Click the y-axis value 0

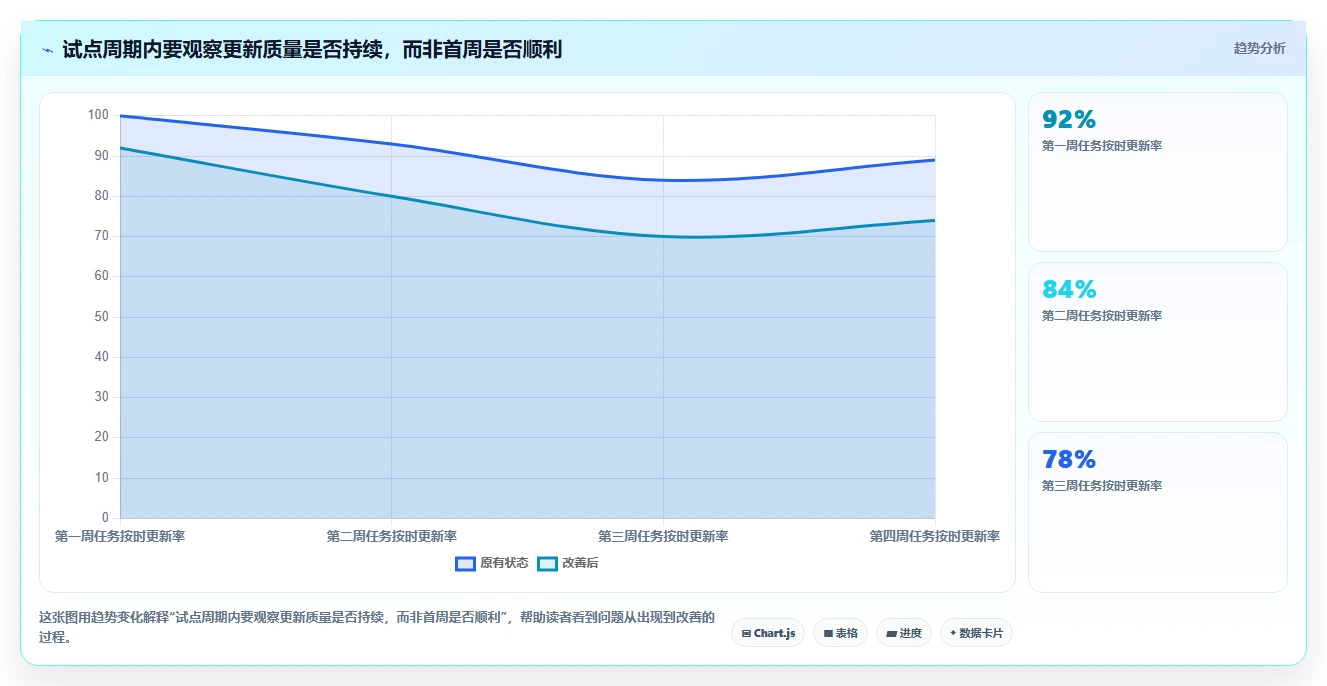[105, 518]
